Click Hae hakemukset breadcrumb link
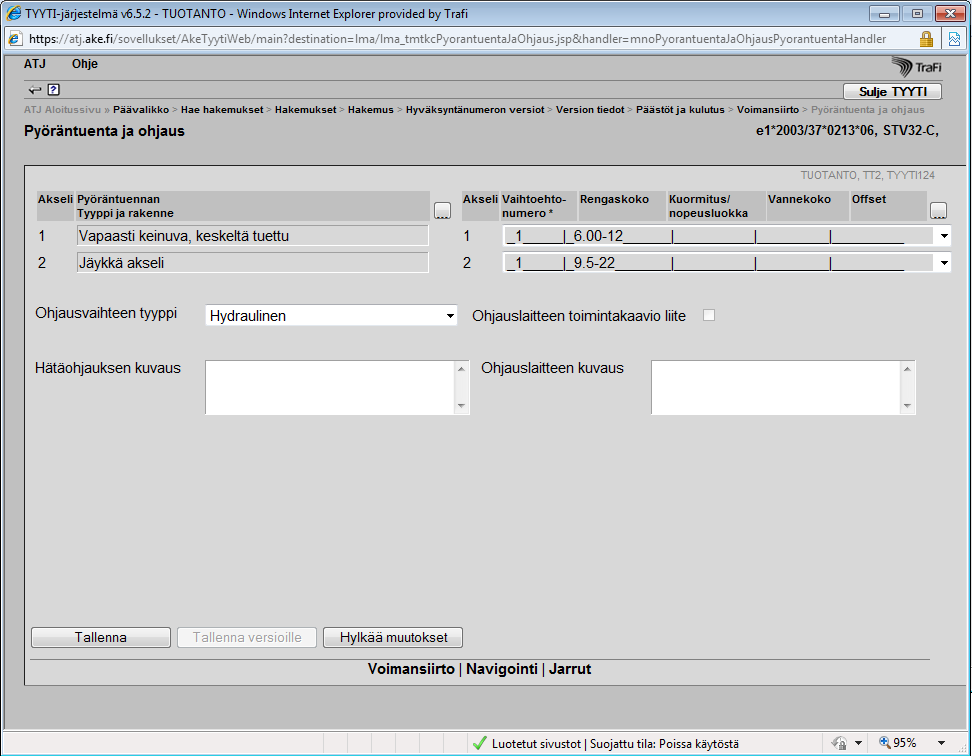Image resolution: width=972 pixels, height=756 pixels. (222, 110)
